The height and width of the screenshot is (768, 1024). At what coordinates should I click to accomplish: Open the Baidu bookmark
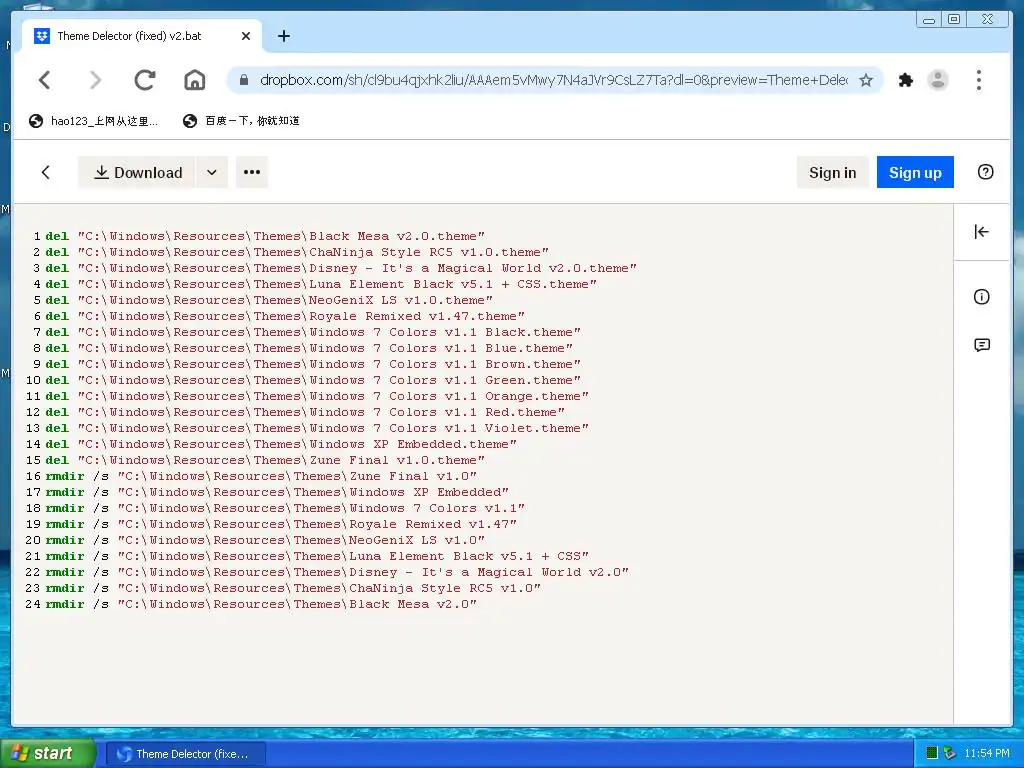241,121
